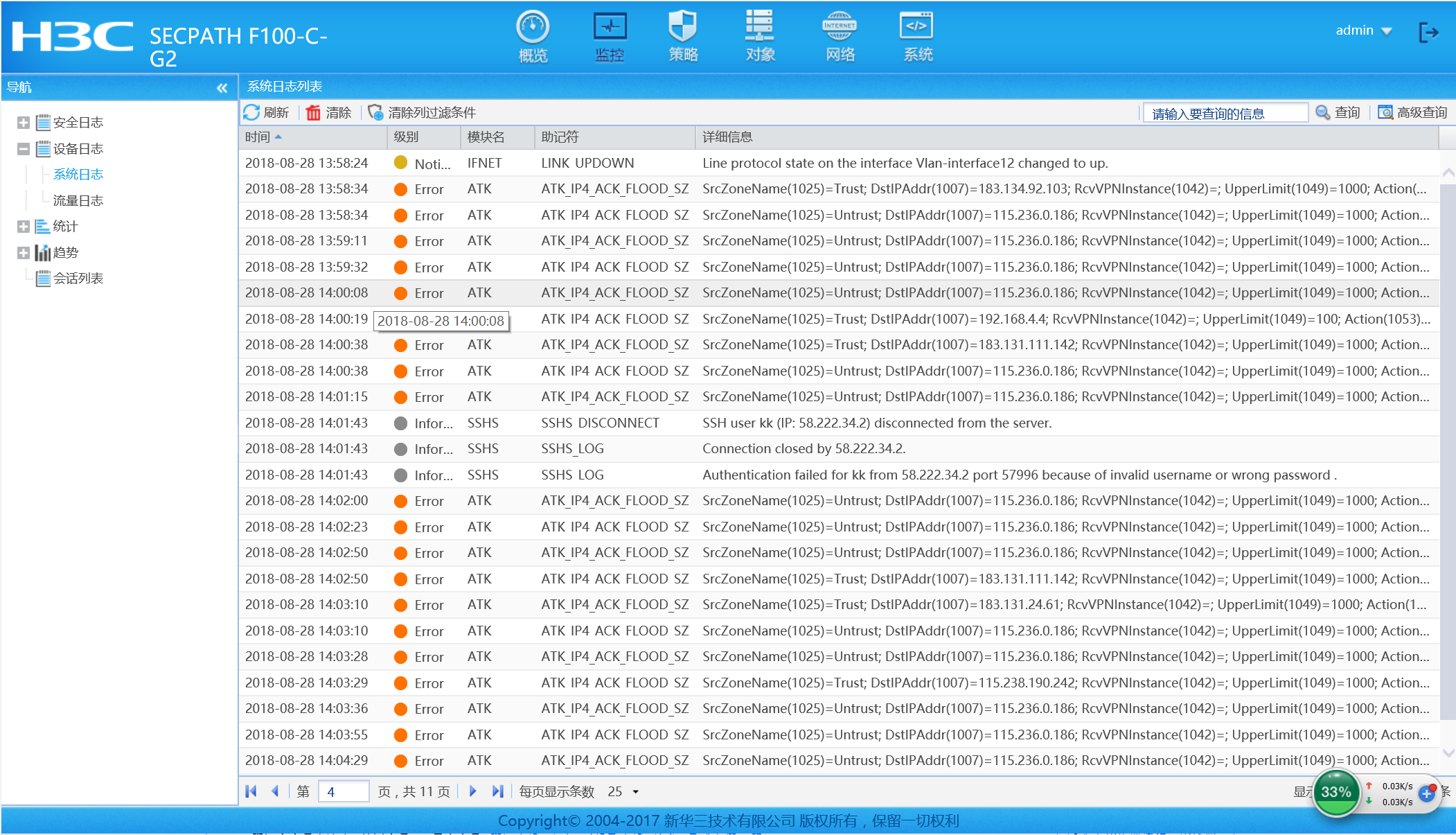This screenshot has width=1456, height=835.
Task: Open the 每页显示条数 page size dropdown
Action: click(x=635, y=792)
